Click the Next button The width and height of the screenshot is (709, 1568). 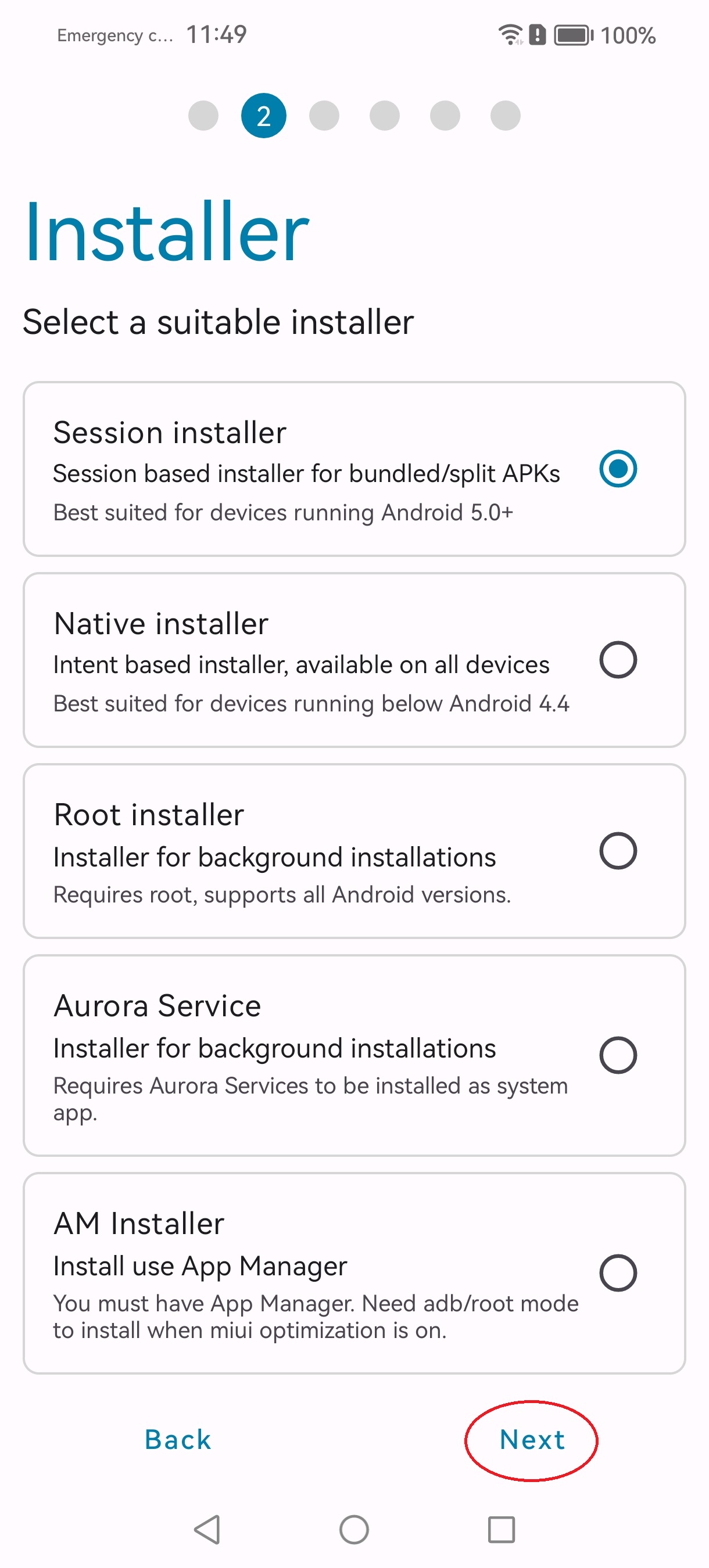tap(532, 1440)
